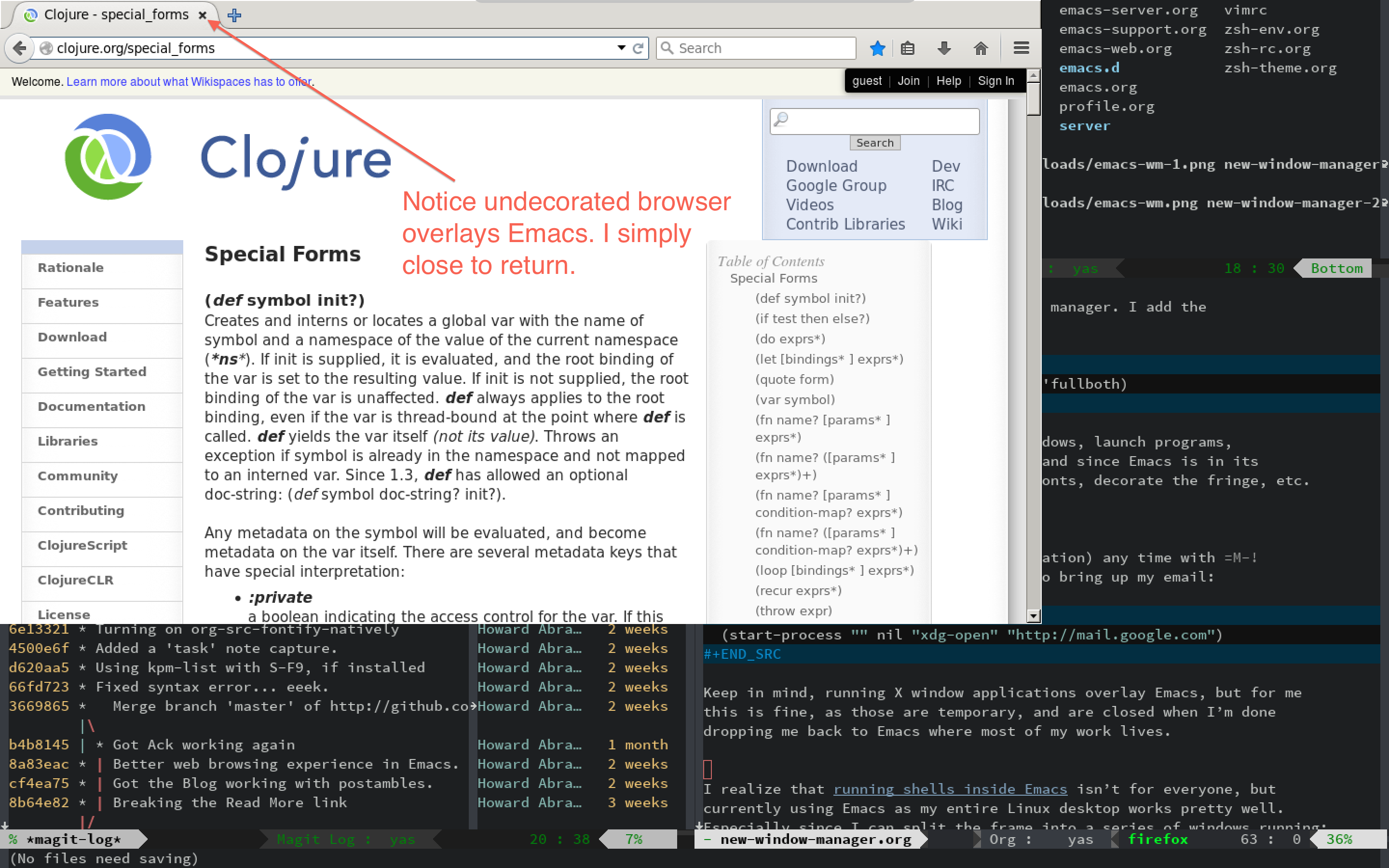Jump to (recur exprs*) in contents
Viewport: 1389px width, 868px height.
(x=798, y=591)
